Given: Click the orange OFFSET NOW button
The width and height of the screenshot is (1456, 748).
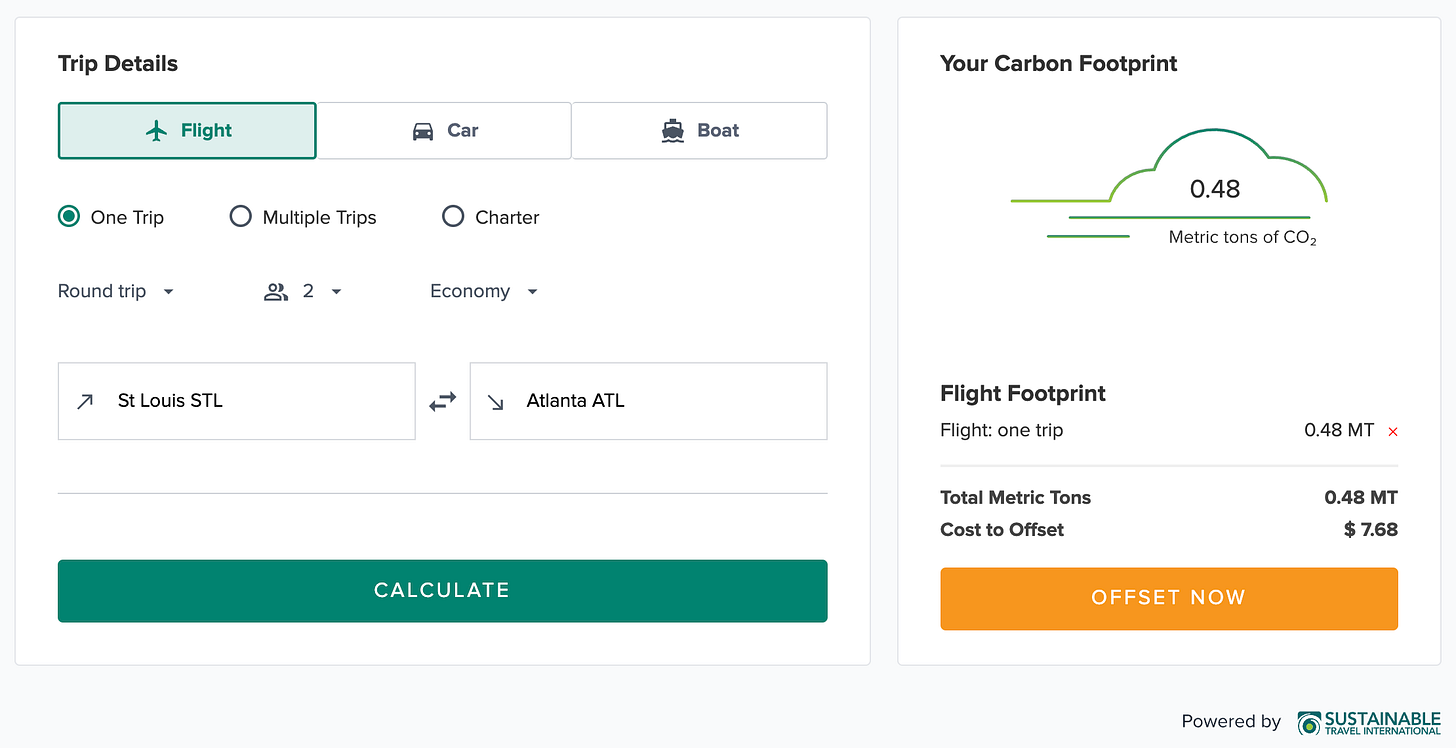Looking at the screenshot, I should coord(1169,599).
